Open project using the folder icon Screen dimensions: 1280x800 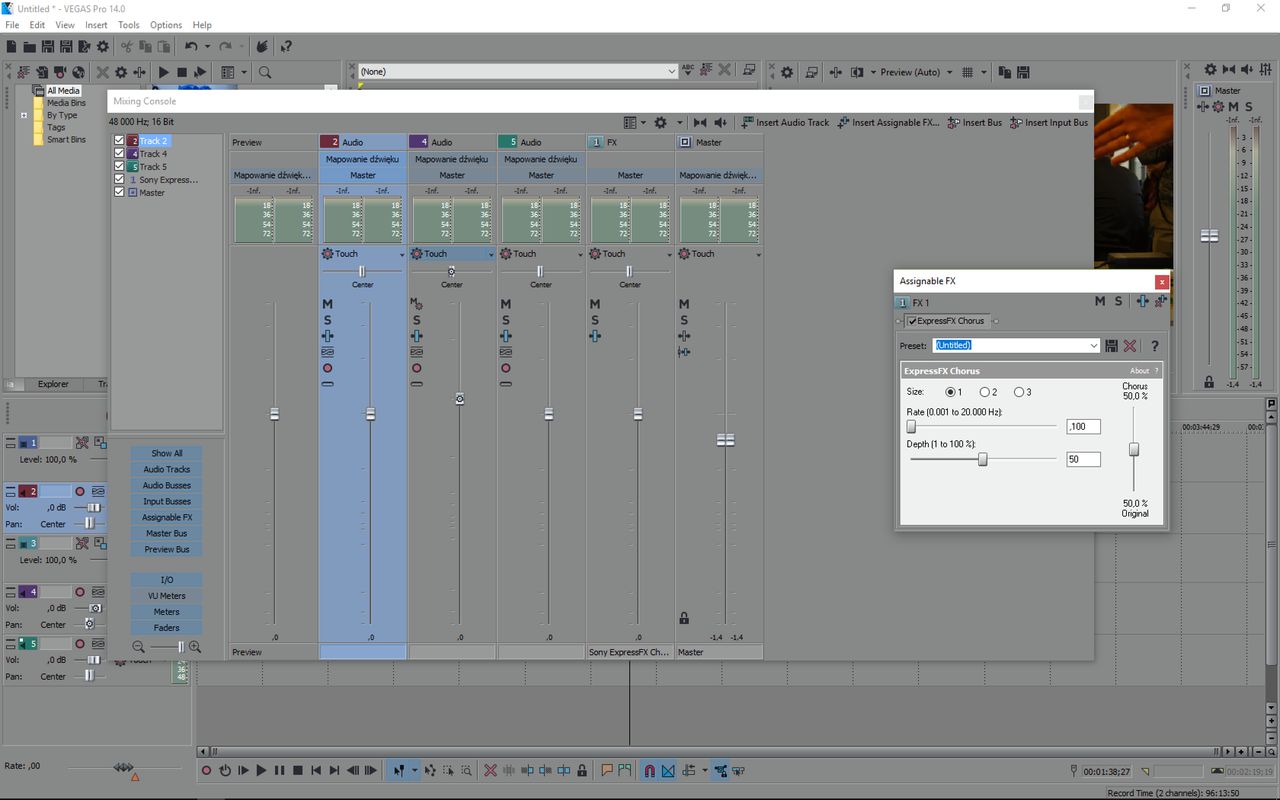(30, 46)
